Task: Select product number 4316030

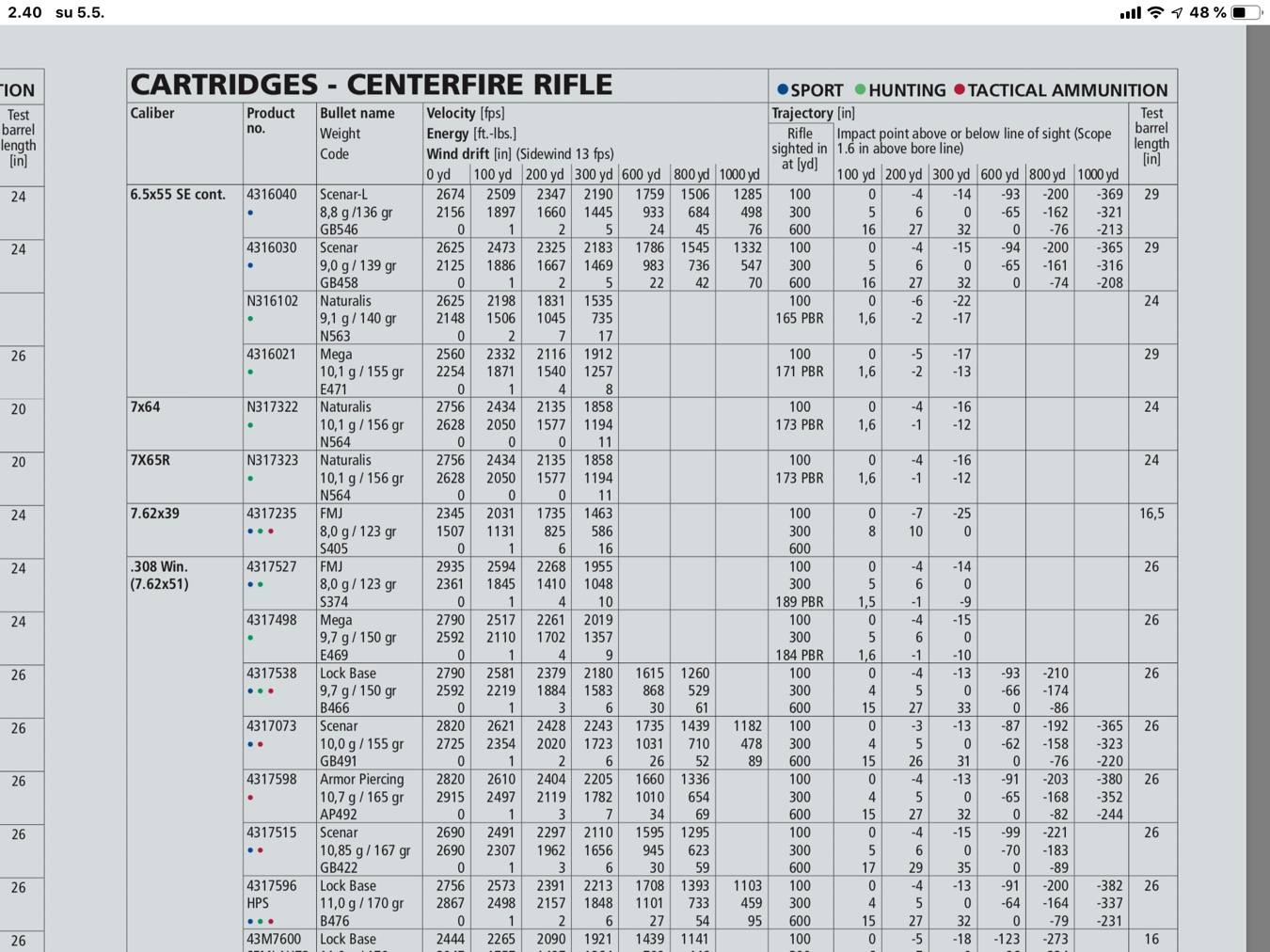Action: tap(271, 247)
